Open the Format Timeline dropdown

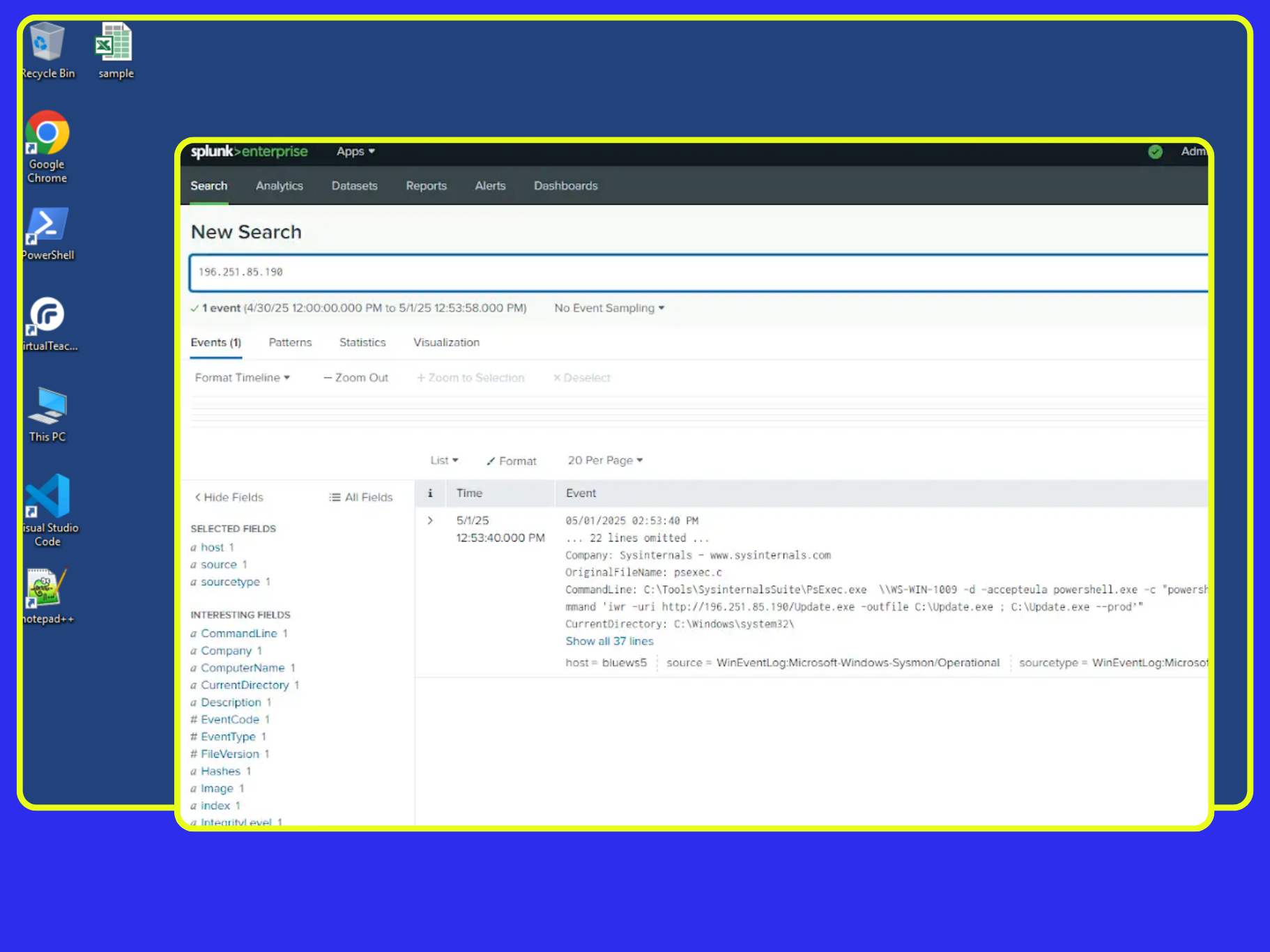[x=242, y=377]
